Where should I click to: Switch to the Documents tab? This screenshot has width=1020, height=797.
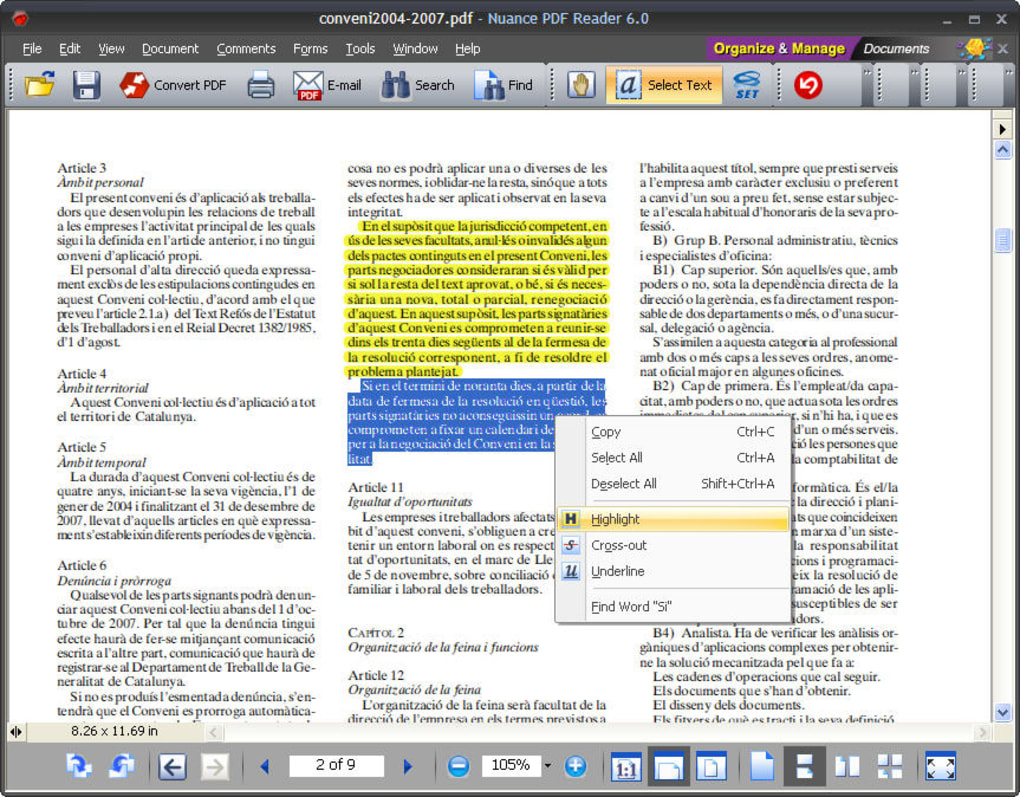898,48
